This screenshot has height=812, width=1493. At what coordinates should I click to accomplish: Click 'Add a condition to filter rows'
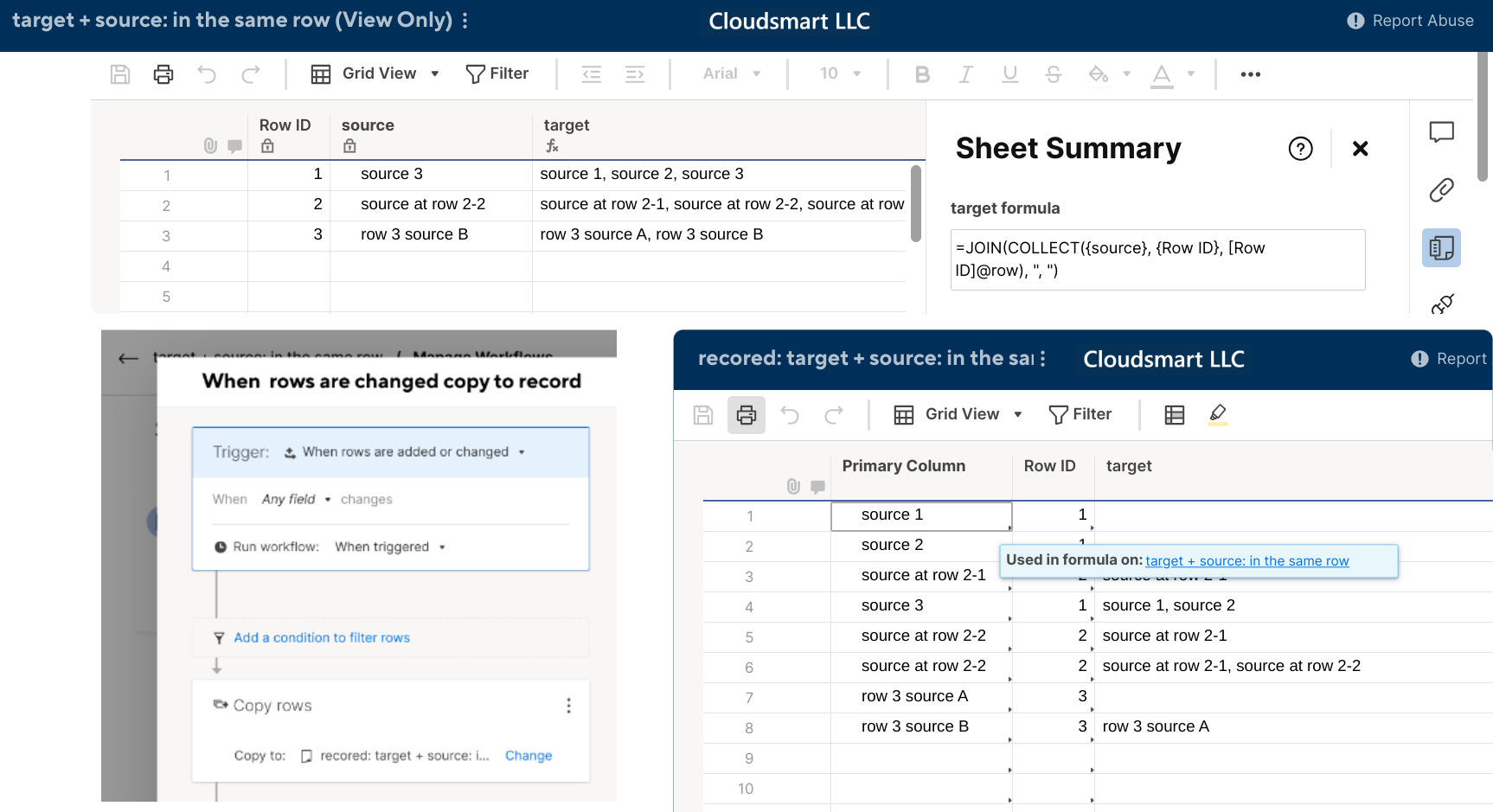322,638
